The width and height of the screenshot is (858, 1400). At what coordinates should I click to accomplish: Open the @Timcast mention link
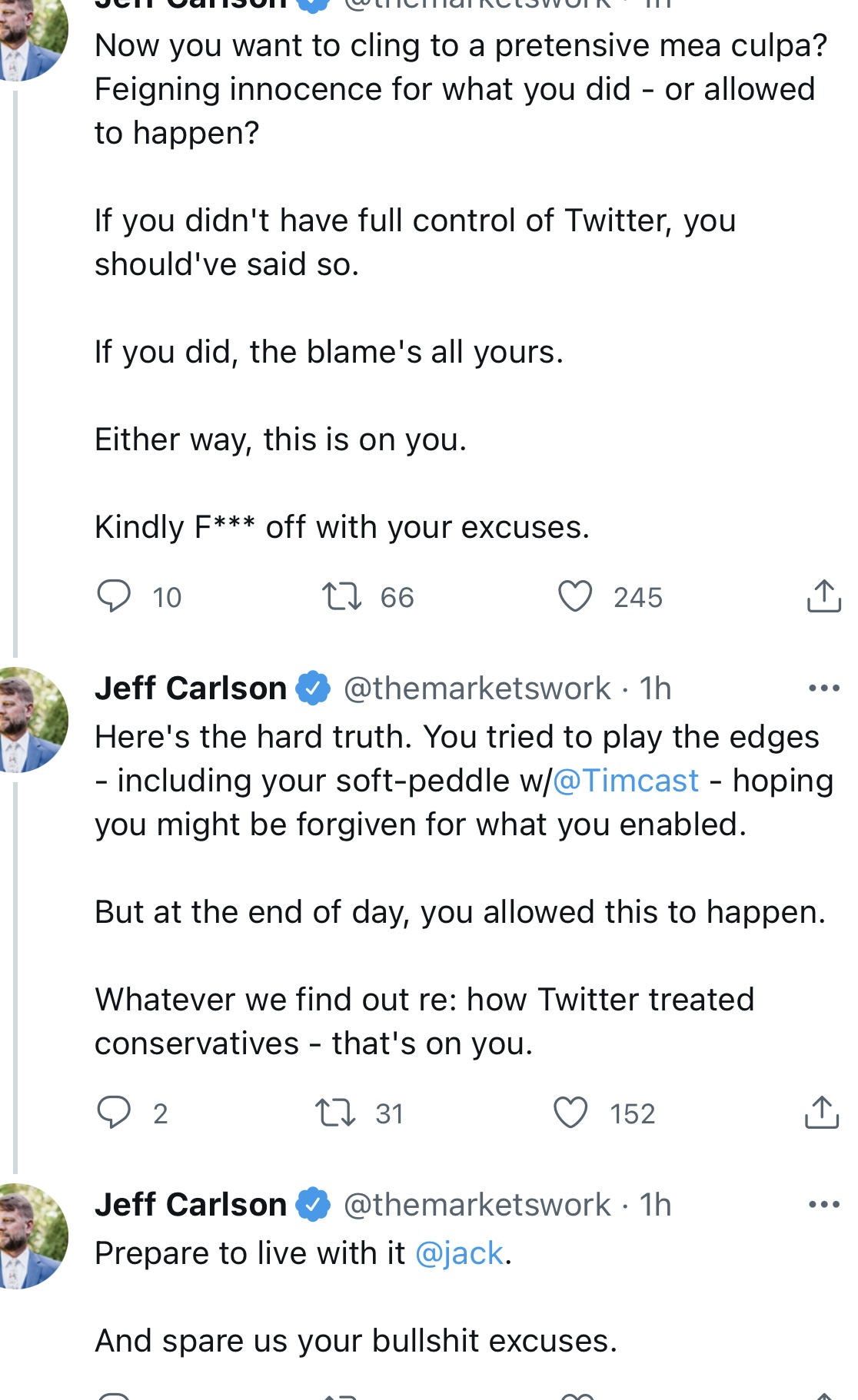click(x=626, y=781)
